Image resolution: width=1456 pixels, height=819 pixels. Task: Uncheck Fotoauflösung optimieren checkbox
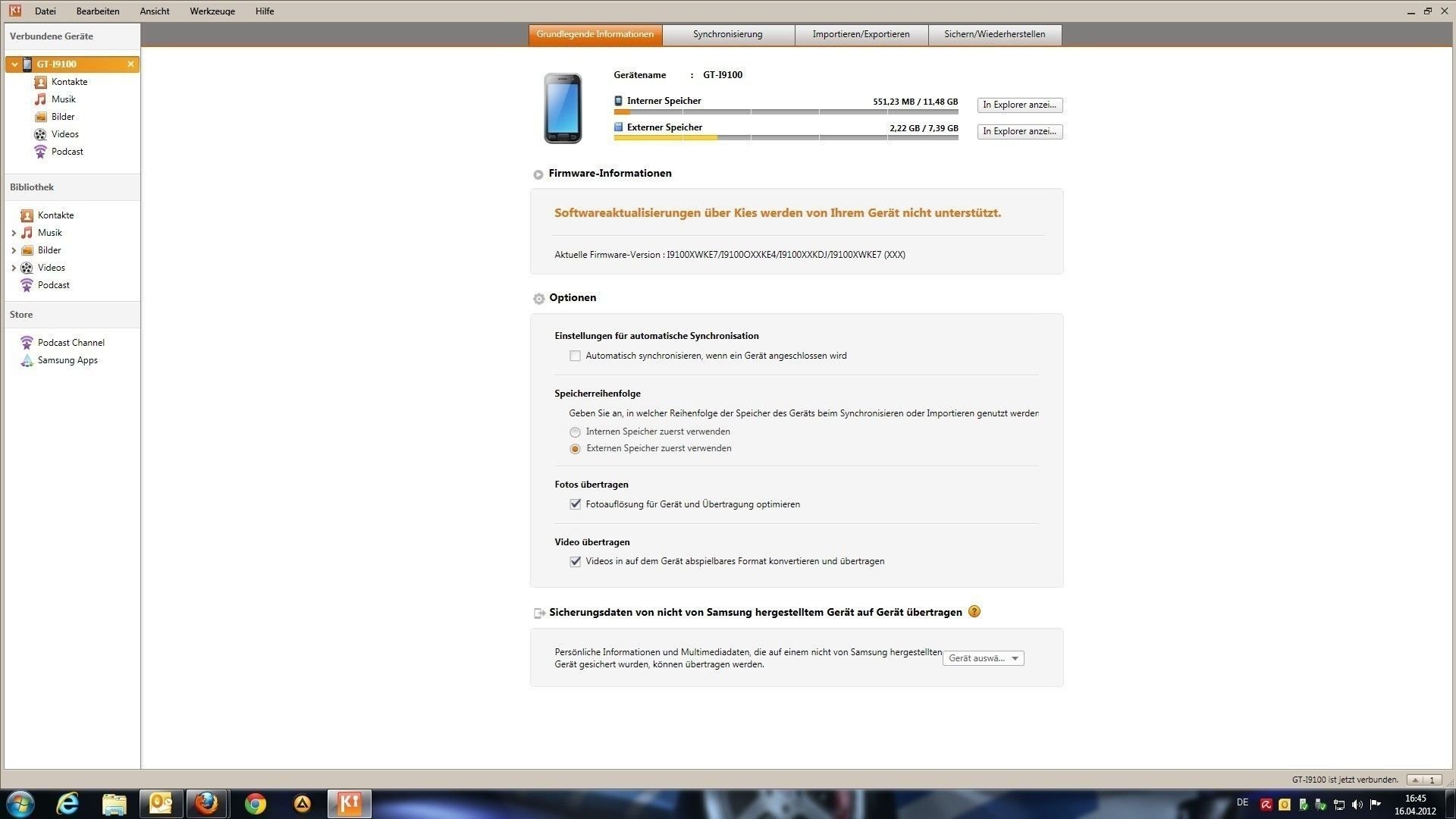pyautogui.click(x=575, y=504)
